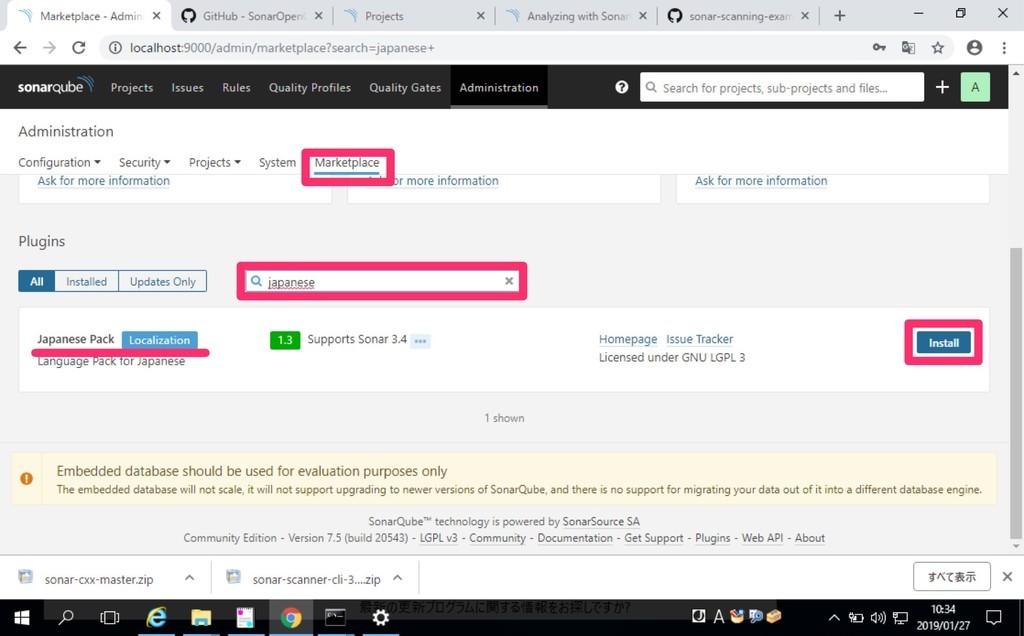This screenshot has height=636, width=1024.
Task: Open the Chrome profile icon
Action: point(974,48)
